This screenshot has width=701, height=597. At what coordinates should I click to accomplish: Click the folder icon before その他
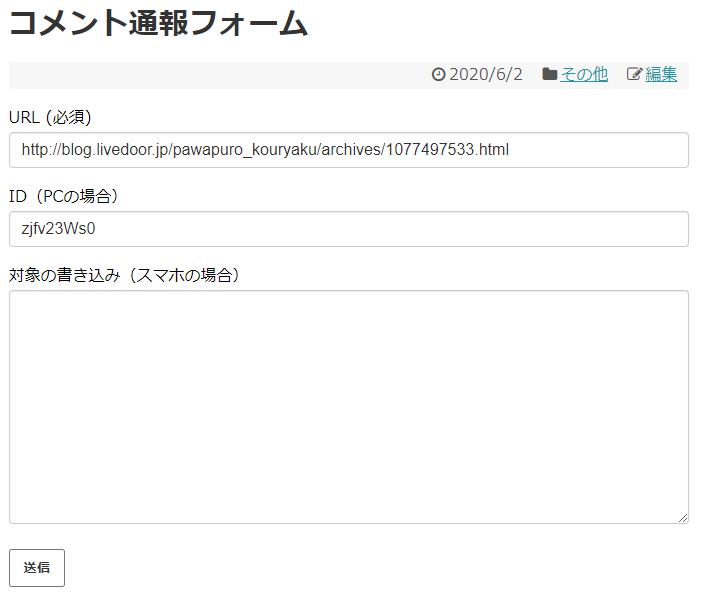pos(549,74)
